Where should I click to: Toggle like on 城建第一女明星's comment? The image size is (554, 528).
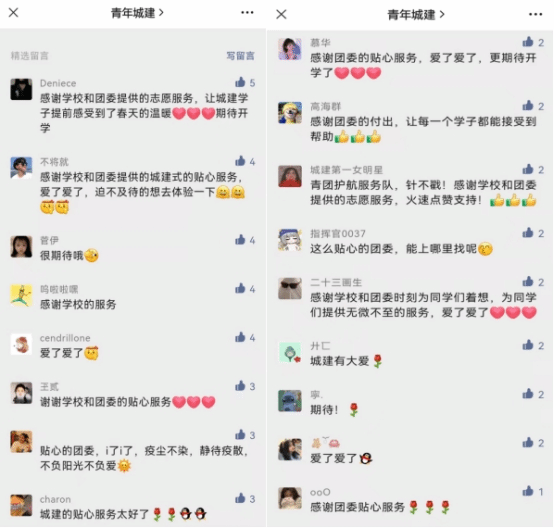pos(528,169)
